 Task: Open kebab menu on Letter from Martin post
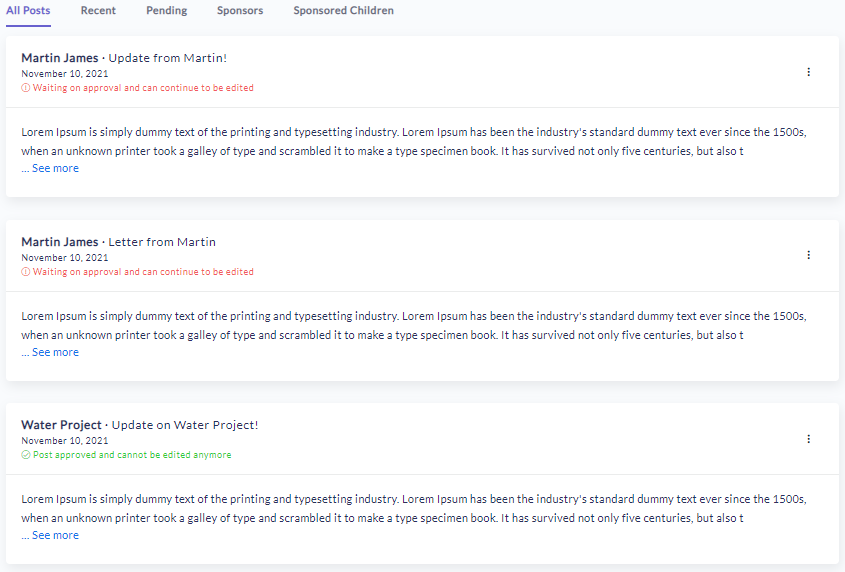(808, 255)
